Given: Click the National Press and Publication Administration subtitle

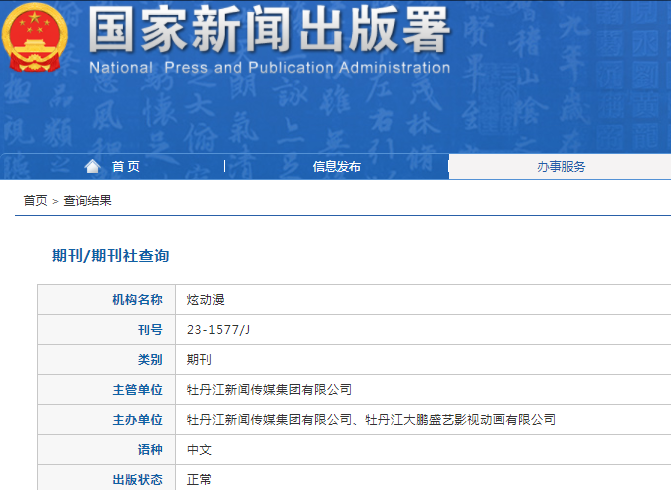Looking at the screenshot, I should pyautogui.click(x=270, y=68).
